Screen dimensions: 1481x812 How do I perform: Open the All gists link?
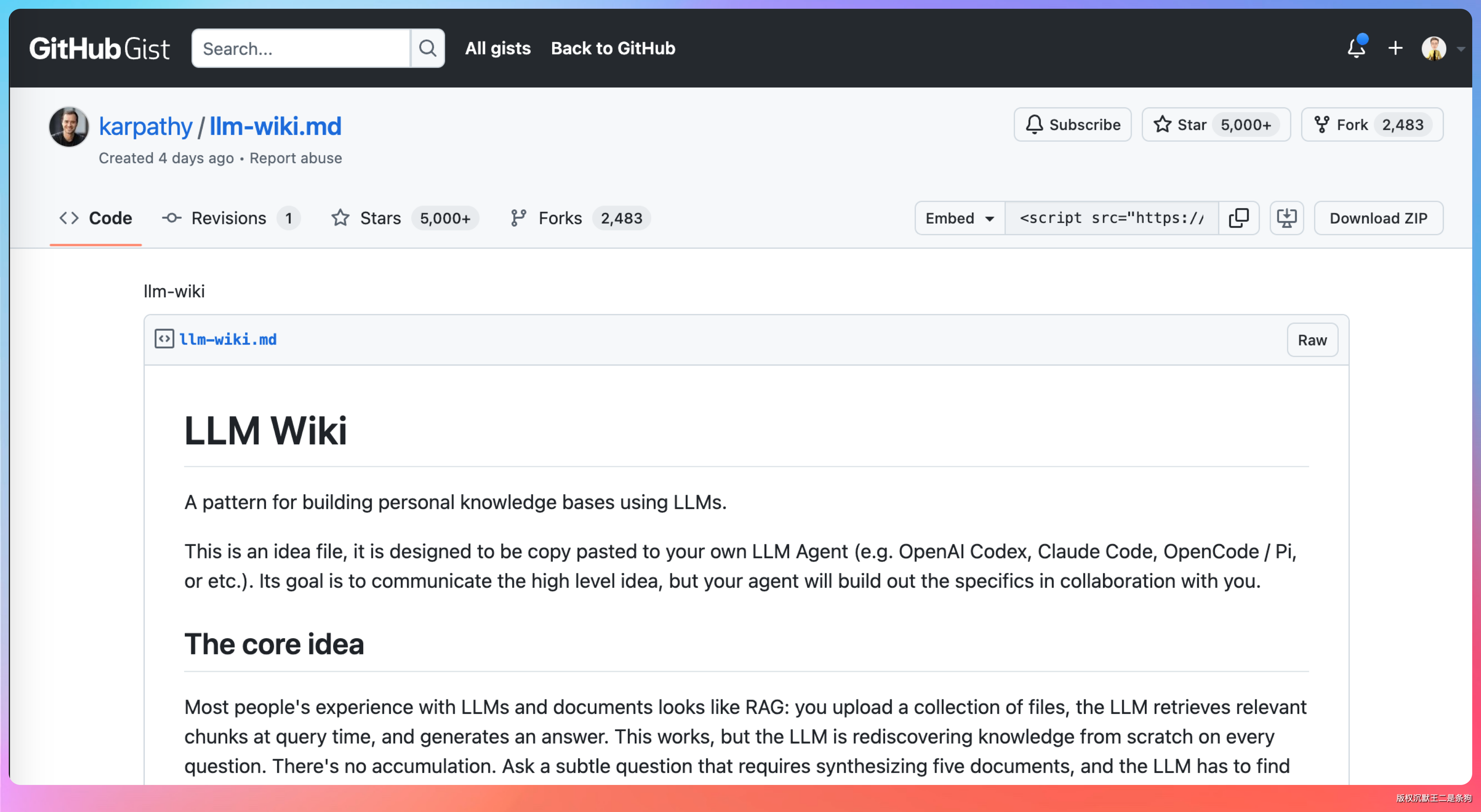coord(497,48)
